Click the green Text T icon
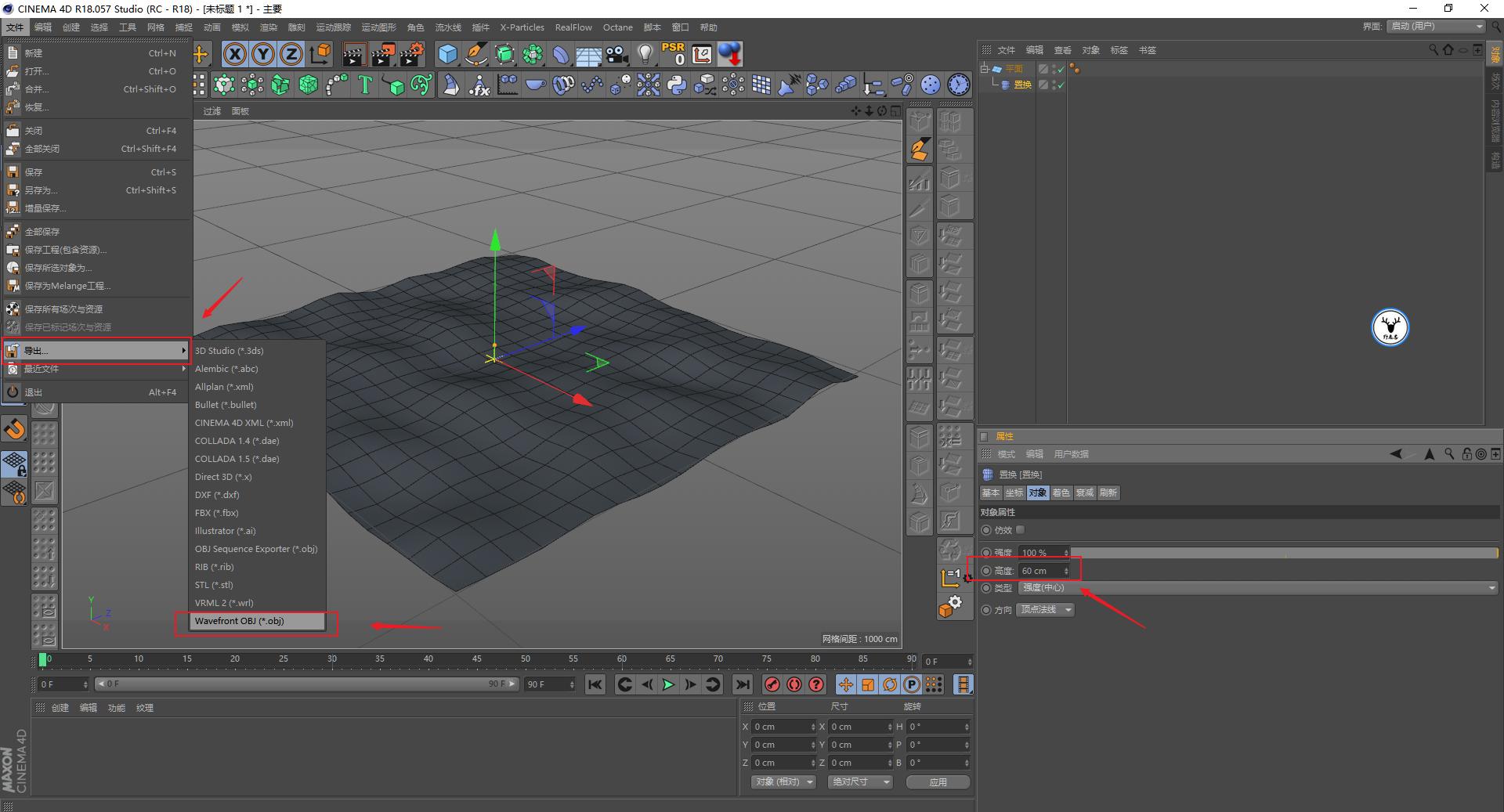Image resolution: width=1504 pixels, height=812 pixels. pyautogui.click(x=364, y=85)
